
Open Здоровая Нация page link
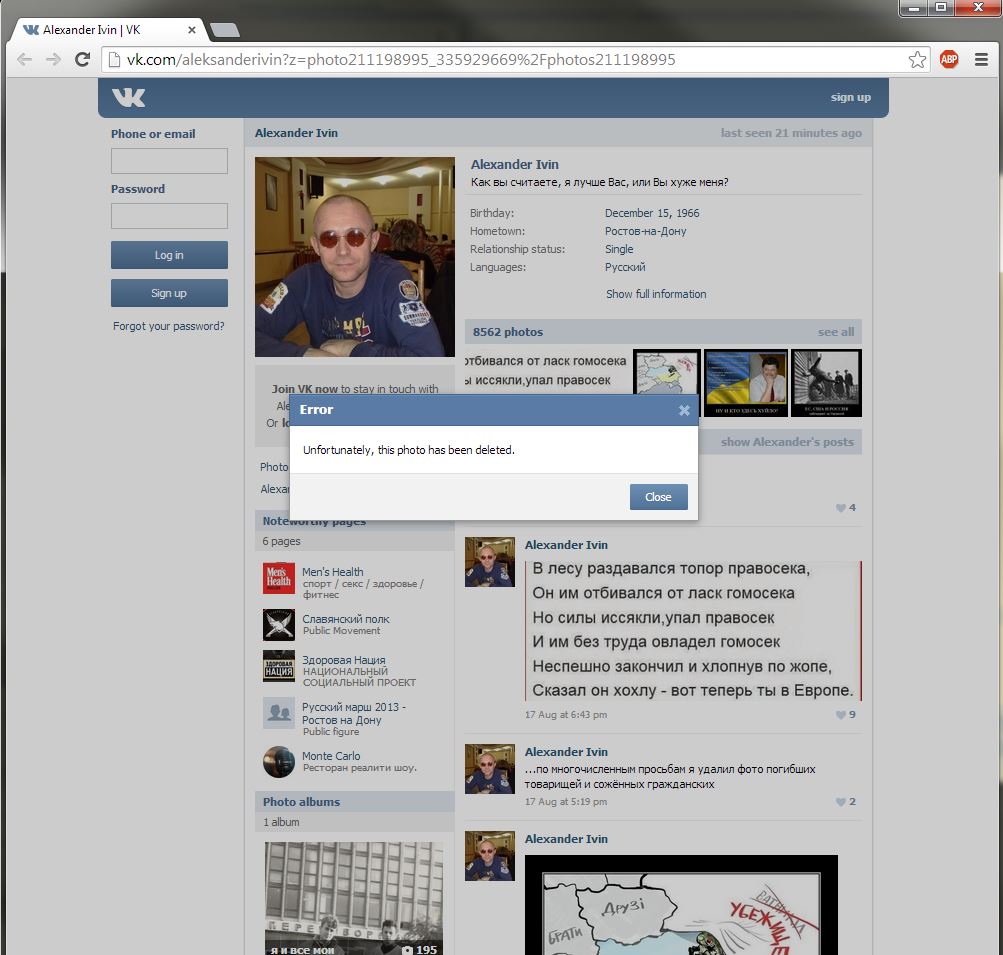pyautogui.click(x=344, y=660)
